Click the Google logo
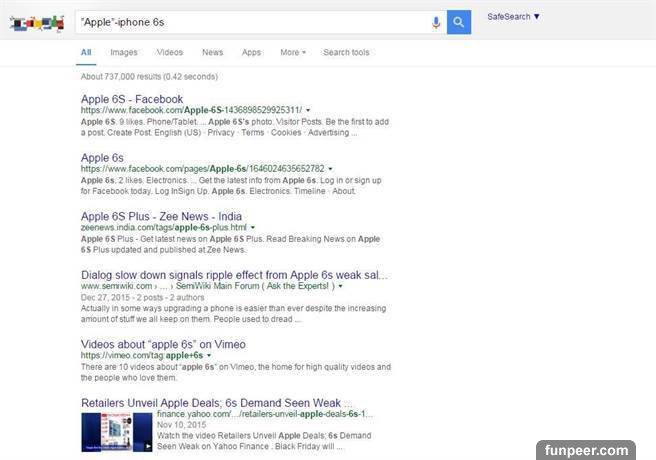656x460 pixels. click(x=36, y=23)
